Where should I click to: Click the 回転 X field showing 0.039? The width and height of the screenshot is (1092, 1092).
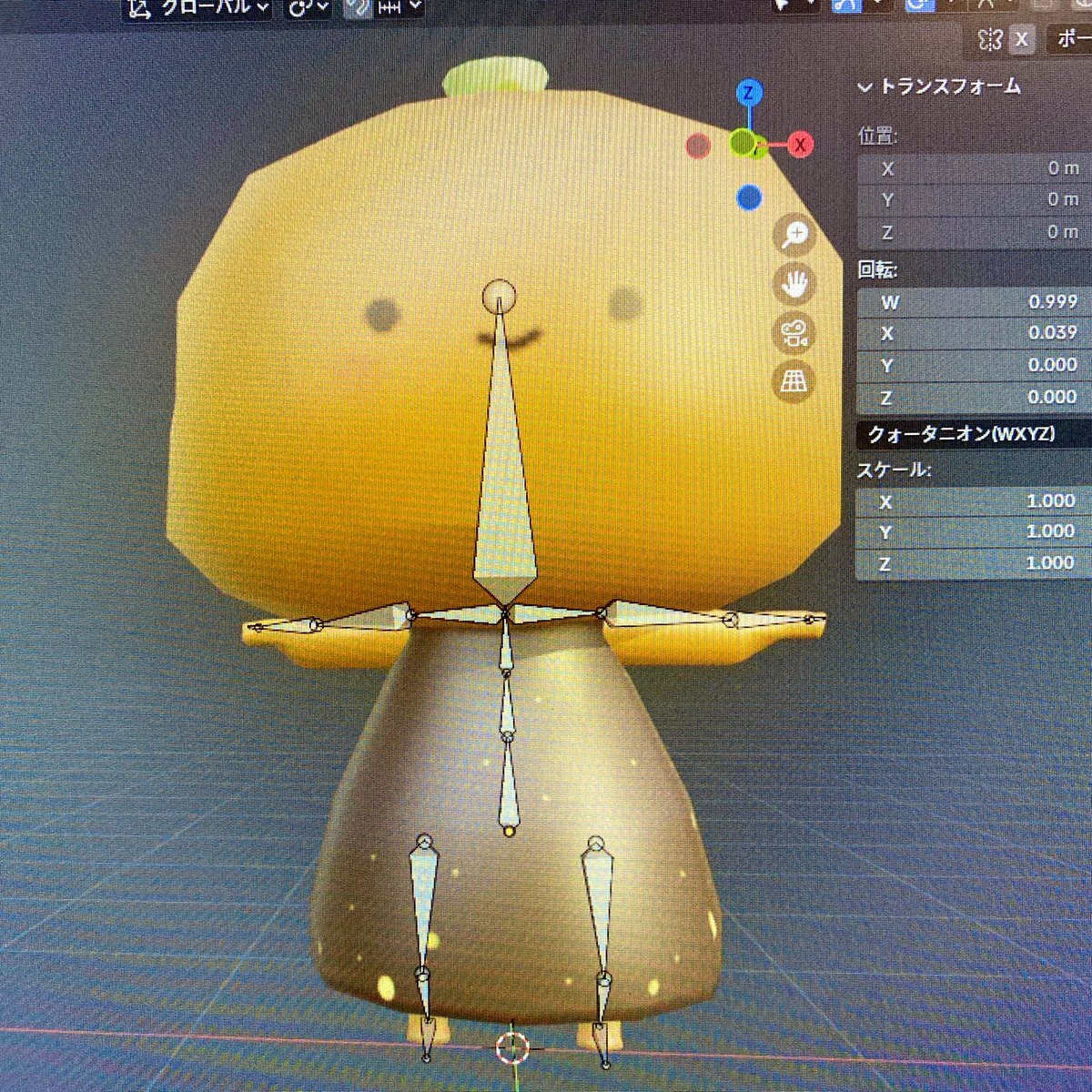click(x=975, y=333)
